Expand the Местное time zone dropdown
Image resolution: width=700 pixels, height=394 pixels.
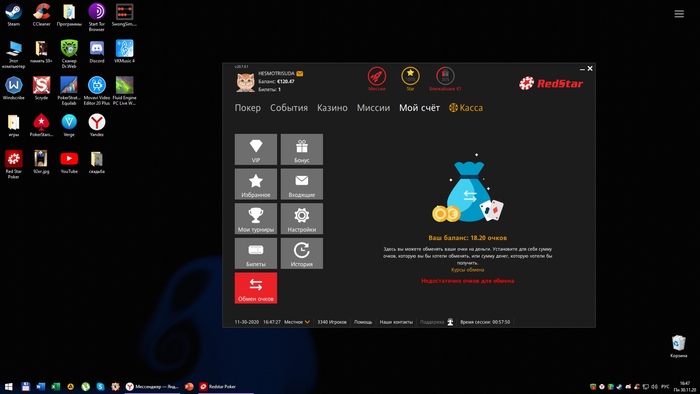click(x=297, y=322)
